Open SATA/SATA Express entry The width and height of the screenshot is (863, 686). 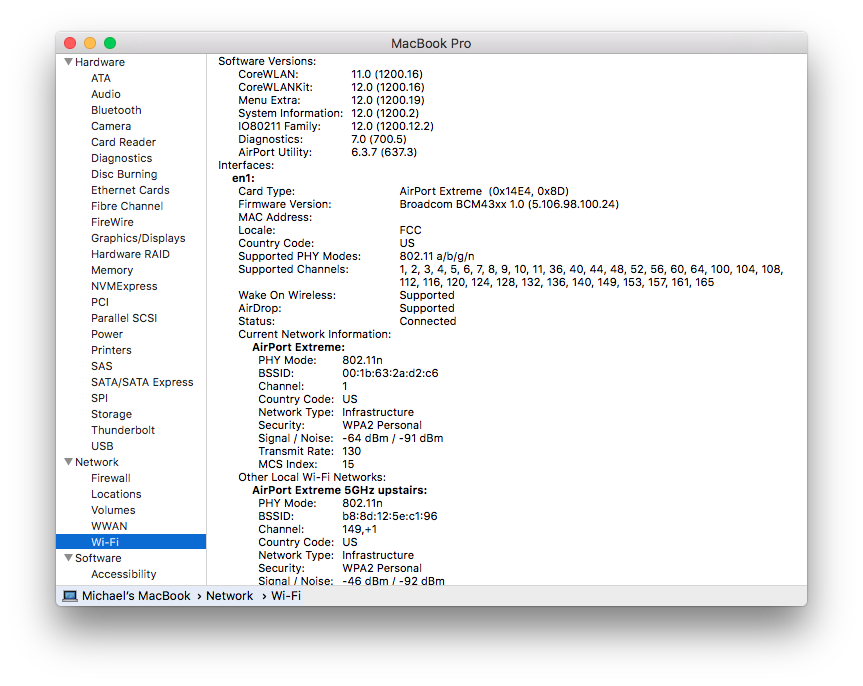coord(142,382)
